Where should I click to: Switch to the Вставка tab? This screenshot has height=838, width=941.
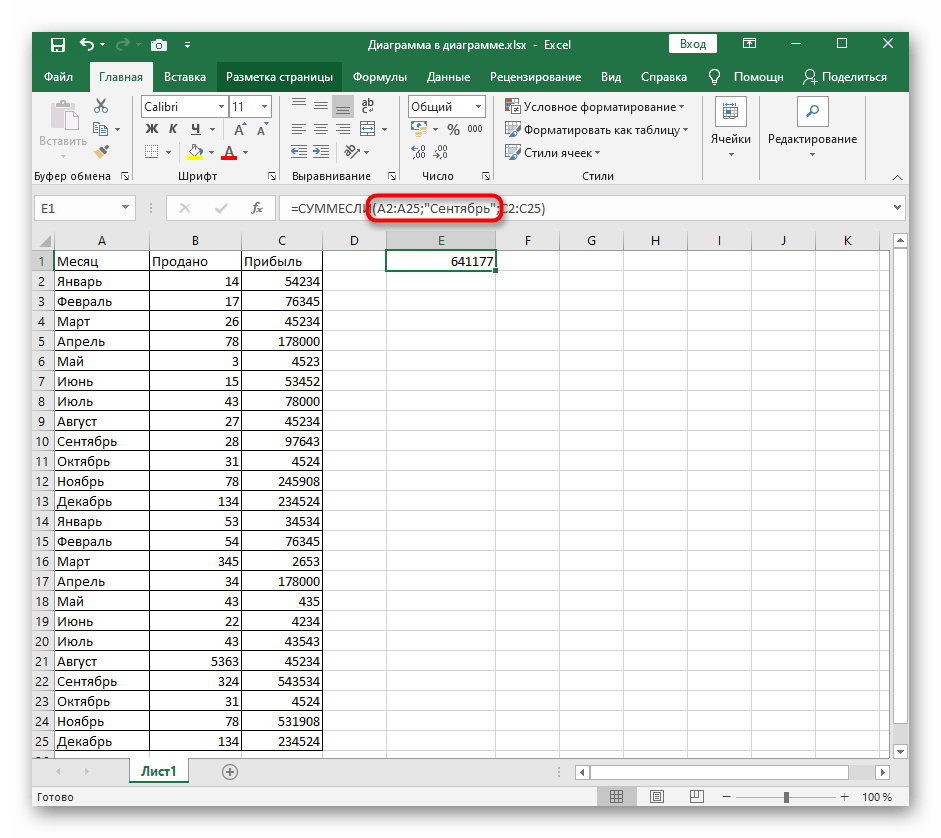click(x=185, y=77)
